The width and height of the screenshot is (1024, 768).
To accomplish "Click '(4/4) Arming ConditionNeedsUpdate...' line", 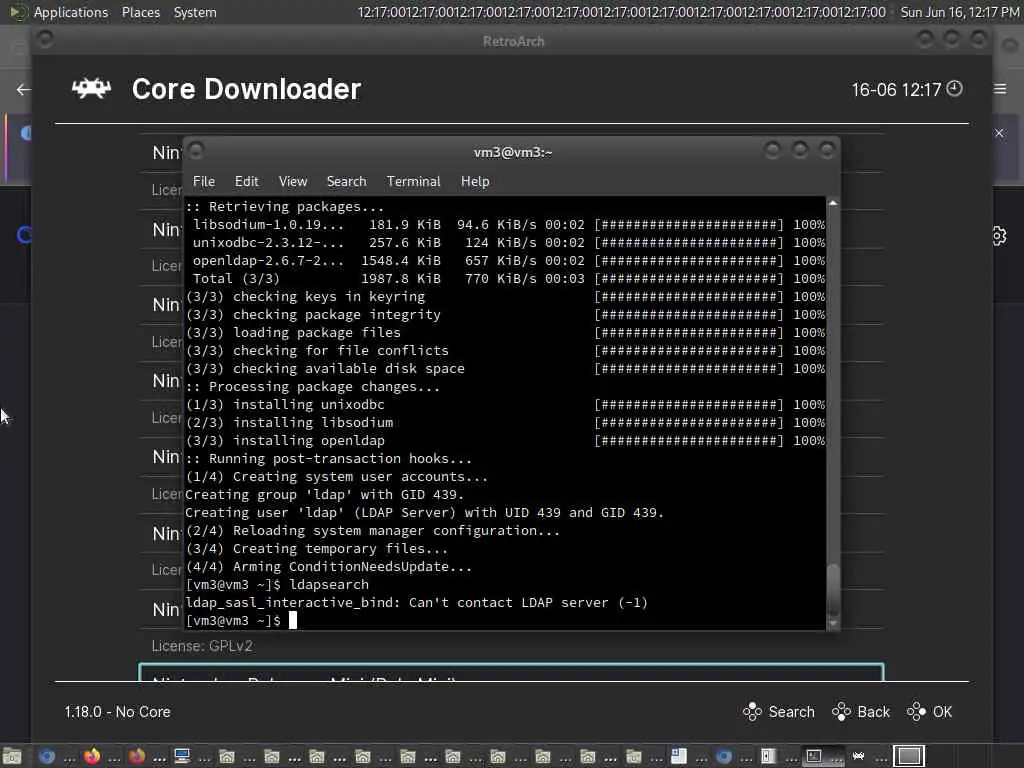I will (328, 567).
